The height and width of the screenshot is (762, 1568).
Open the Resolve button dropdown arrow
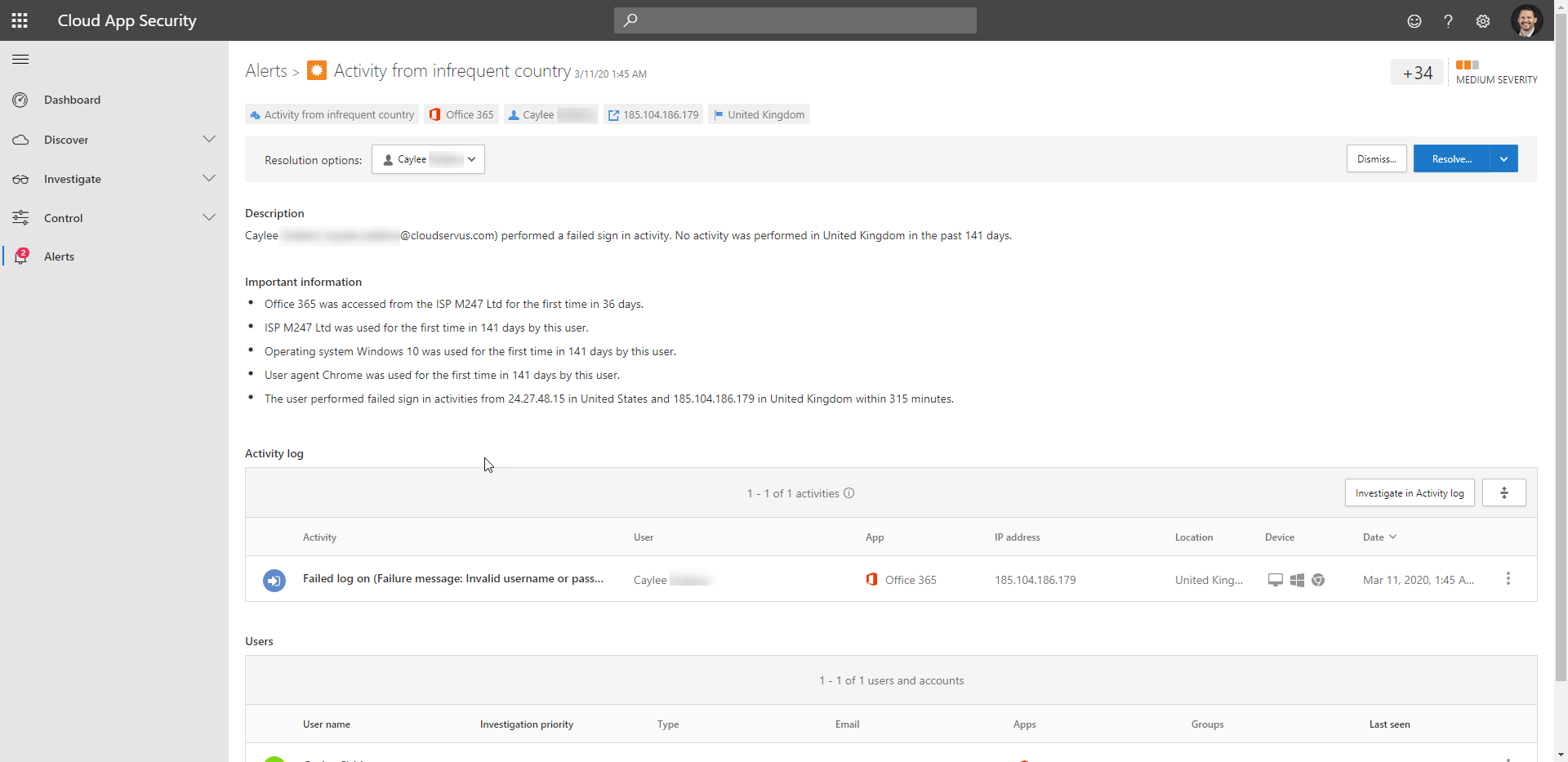[1503, 159]
